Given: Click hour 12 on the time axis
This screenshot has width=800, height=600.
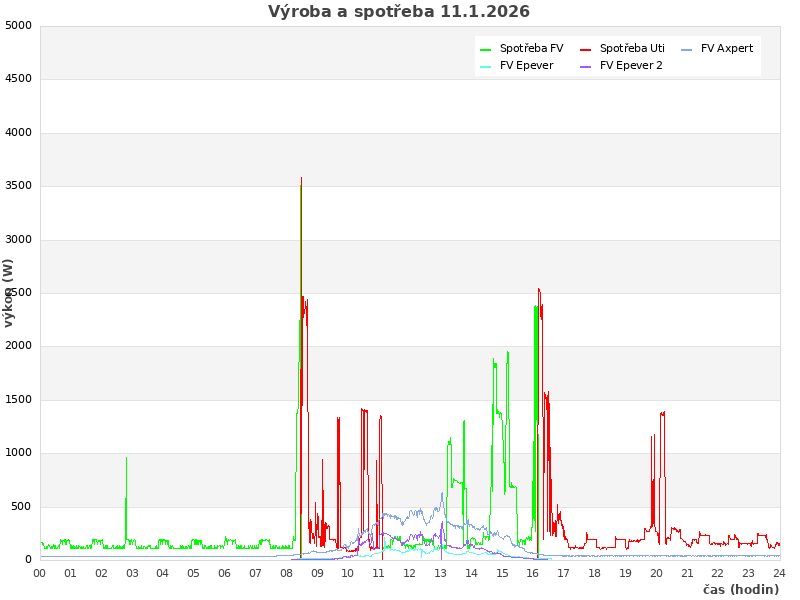Looking at the screenshot, I should pyautogui.click(x=409, y=573).
